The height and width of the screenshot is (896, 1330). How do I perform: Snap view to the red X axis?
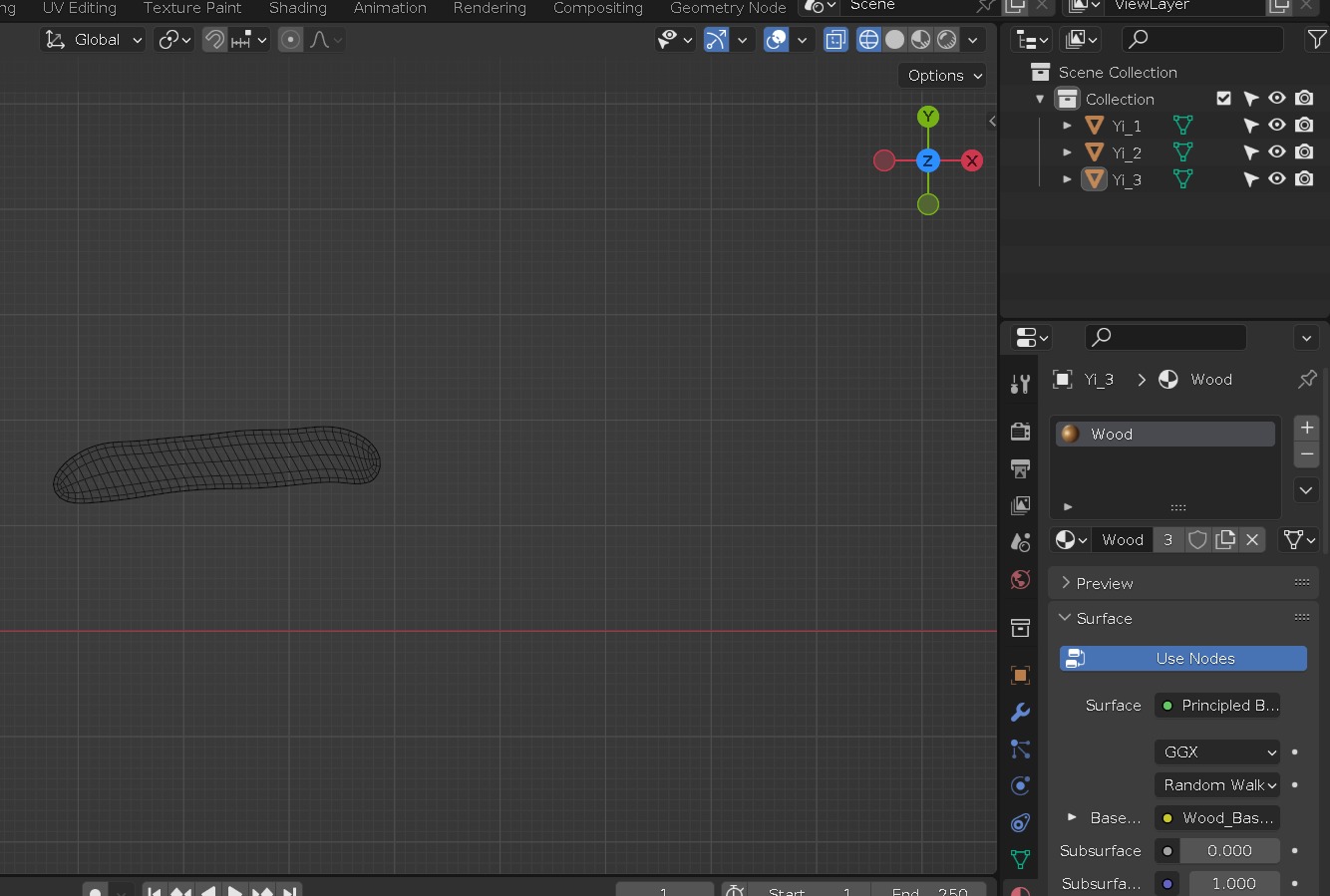972,160
